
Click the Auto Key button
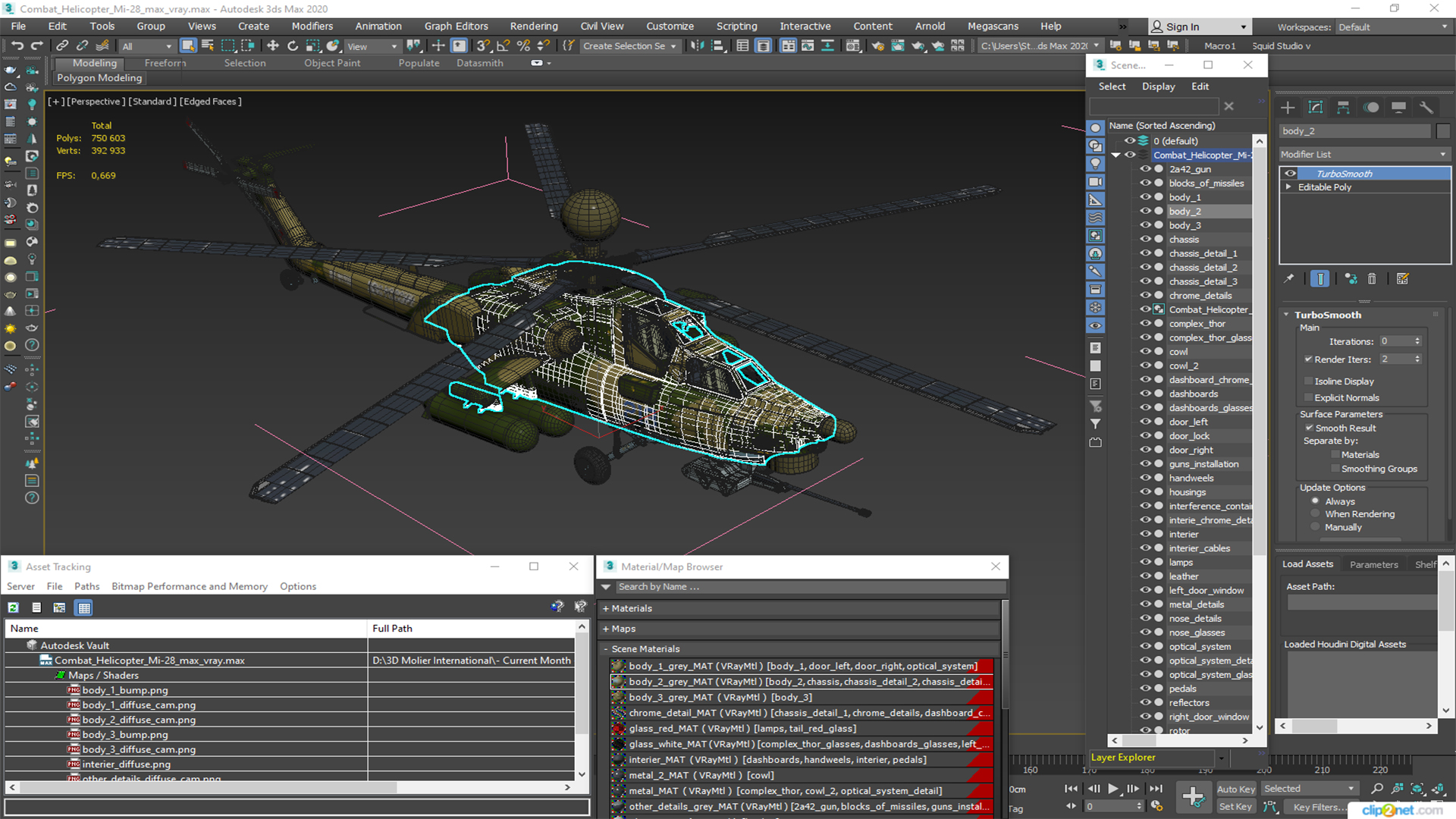pos(1235,789)
